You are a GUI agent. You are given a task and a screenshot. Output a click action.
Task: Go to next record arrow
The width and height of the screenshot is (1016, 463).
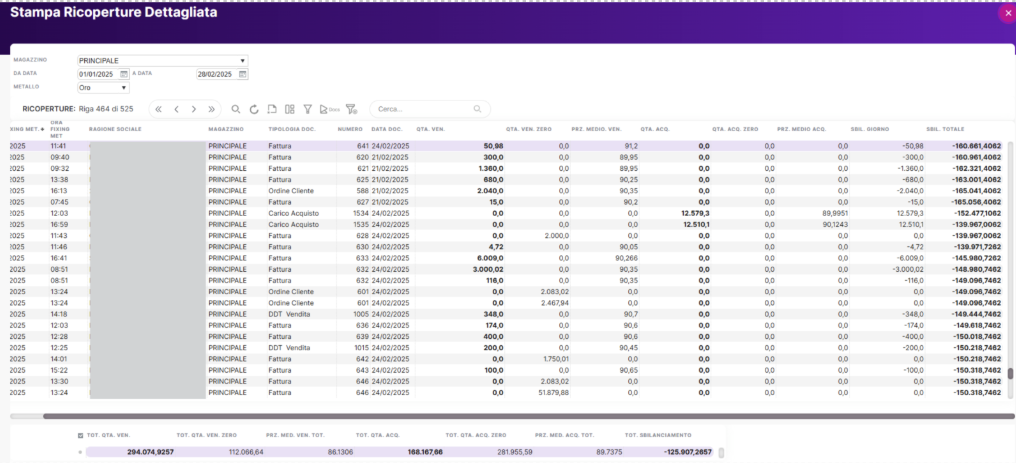click(193, 109)
